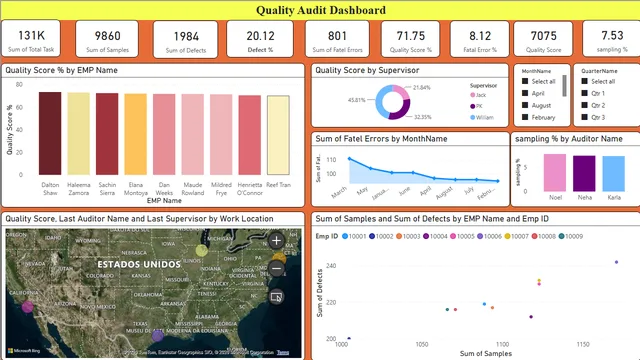Zoom out on the map with minus button
This screenshot has height=360, width=640.
tap(276, 269)
